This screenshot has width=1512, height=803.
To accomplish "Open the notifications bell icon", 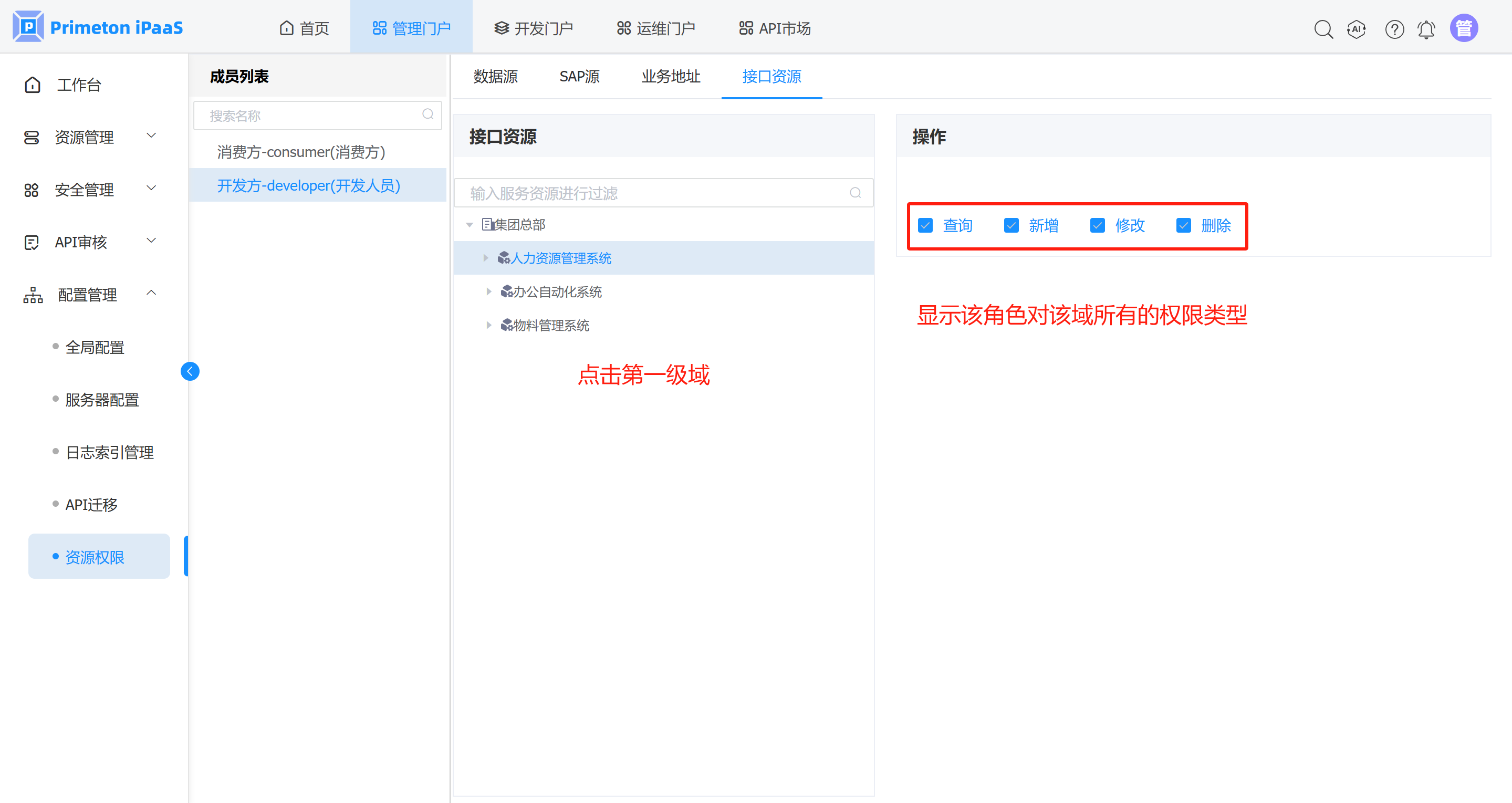I will [x=1426, y=29].
